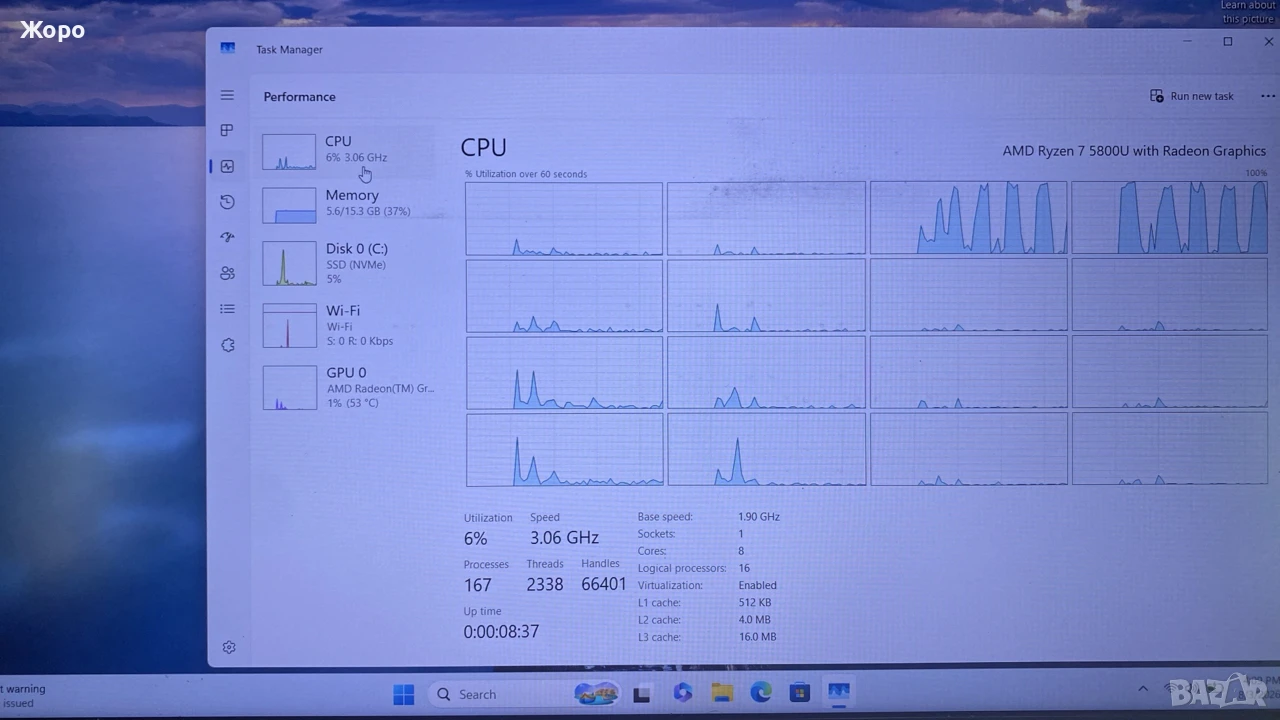Click the Up time value 0:00:08:37
This screenshot has width=1280, height=720.
(x=501, y=632)
